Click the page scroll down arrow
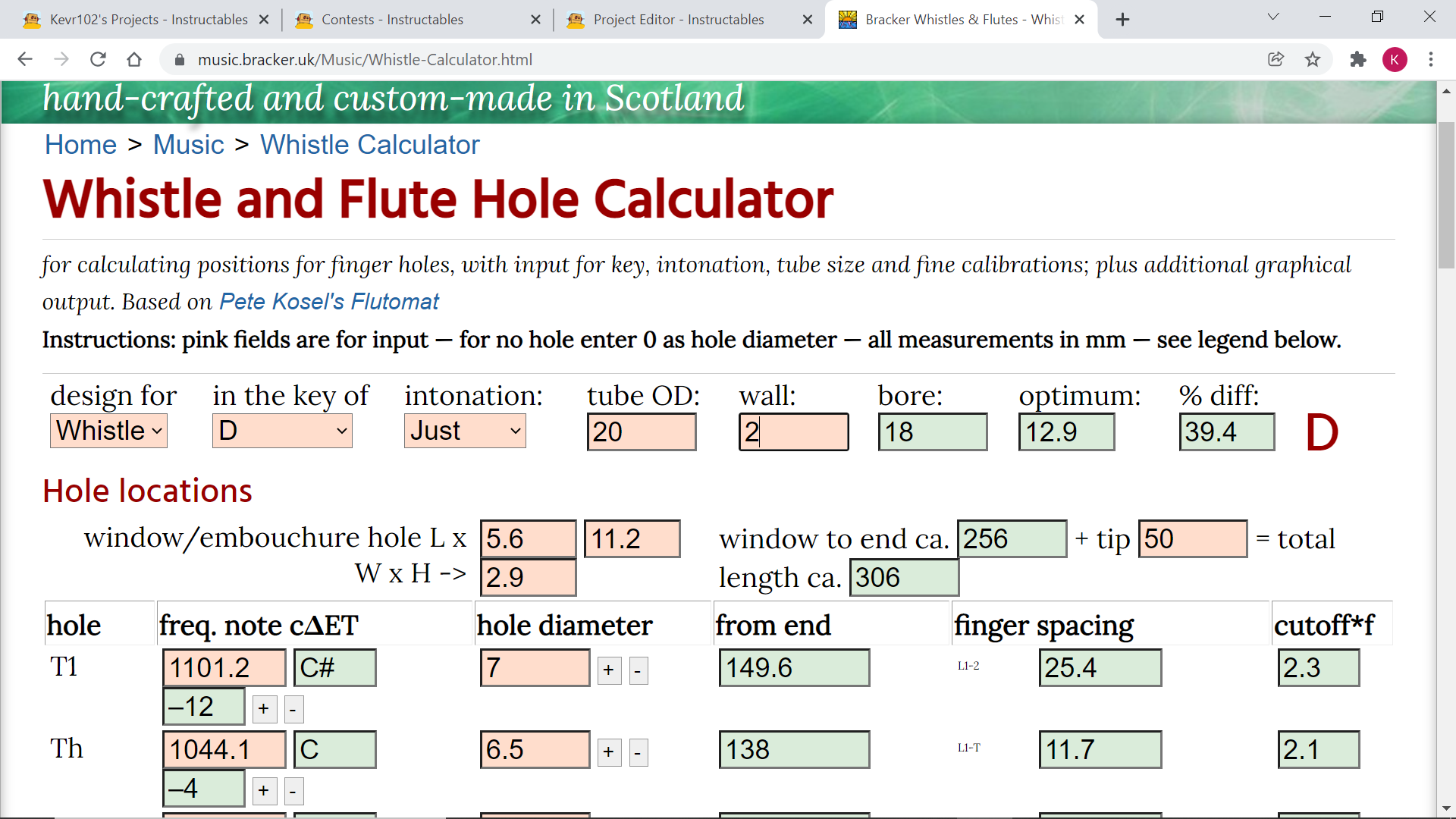 [1446, 809]
